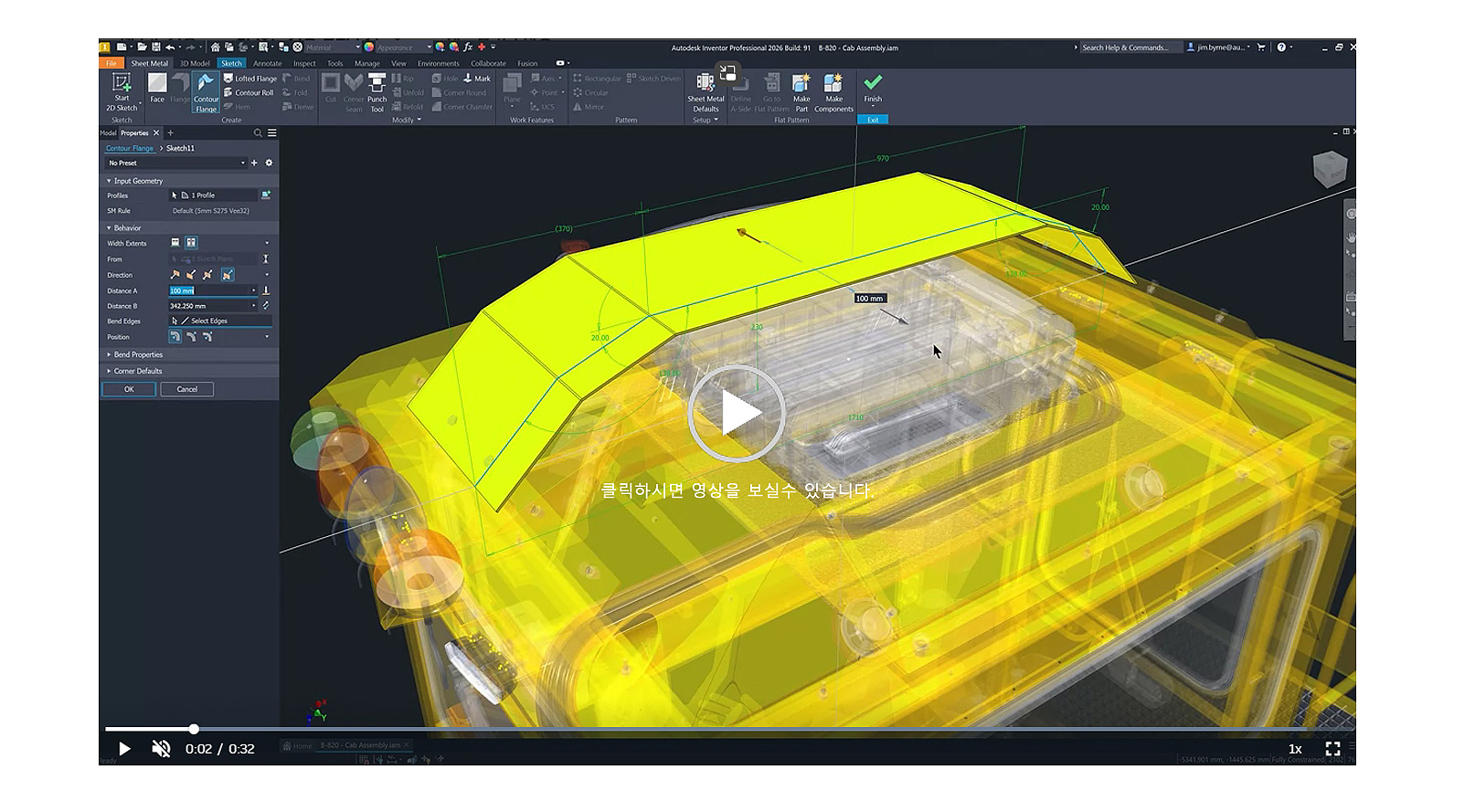Click the flip direction icon beside Distance A
The image size is (1475, 812).
coord(266,290)
